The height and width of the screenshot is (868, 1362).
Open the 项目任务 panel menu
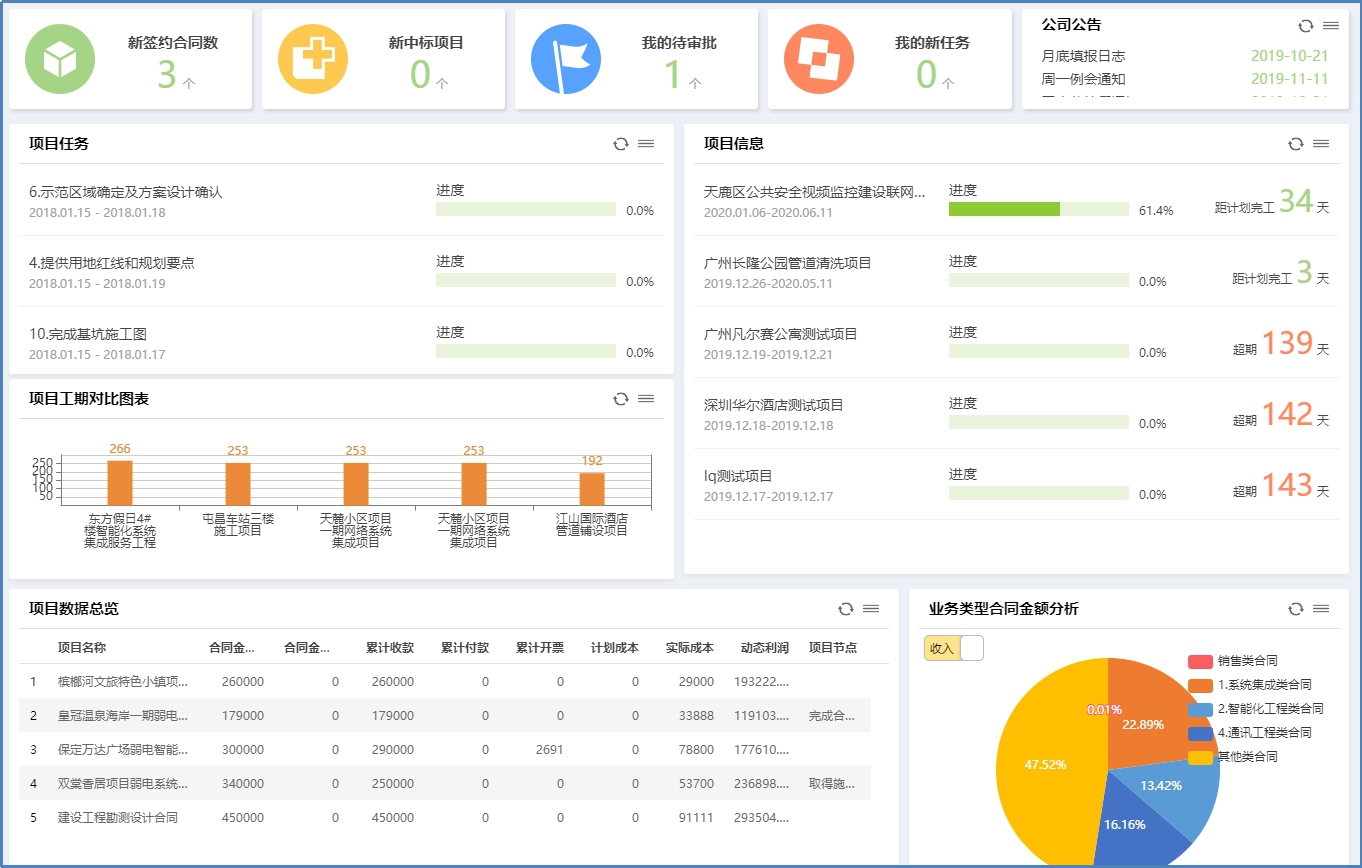click(646, 144)
